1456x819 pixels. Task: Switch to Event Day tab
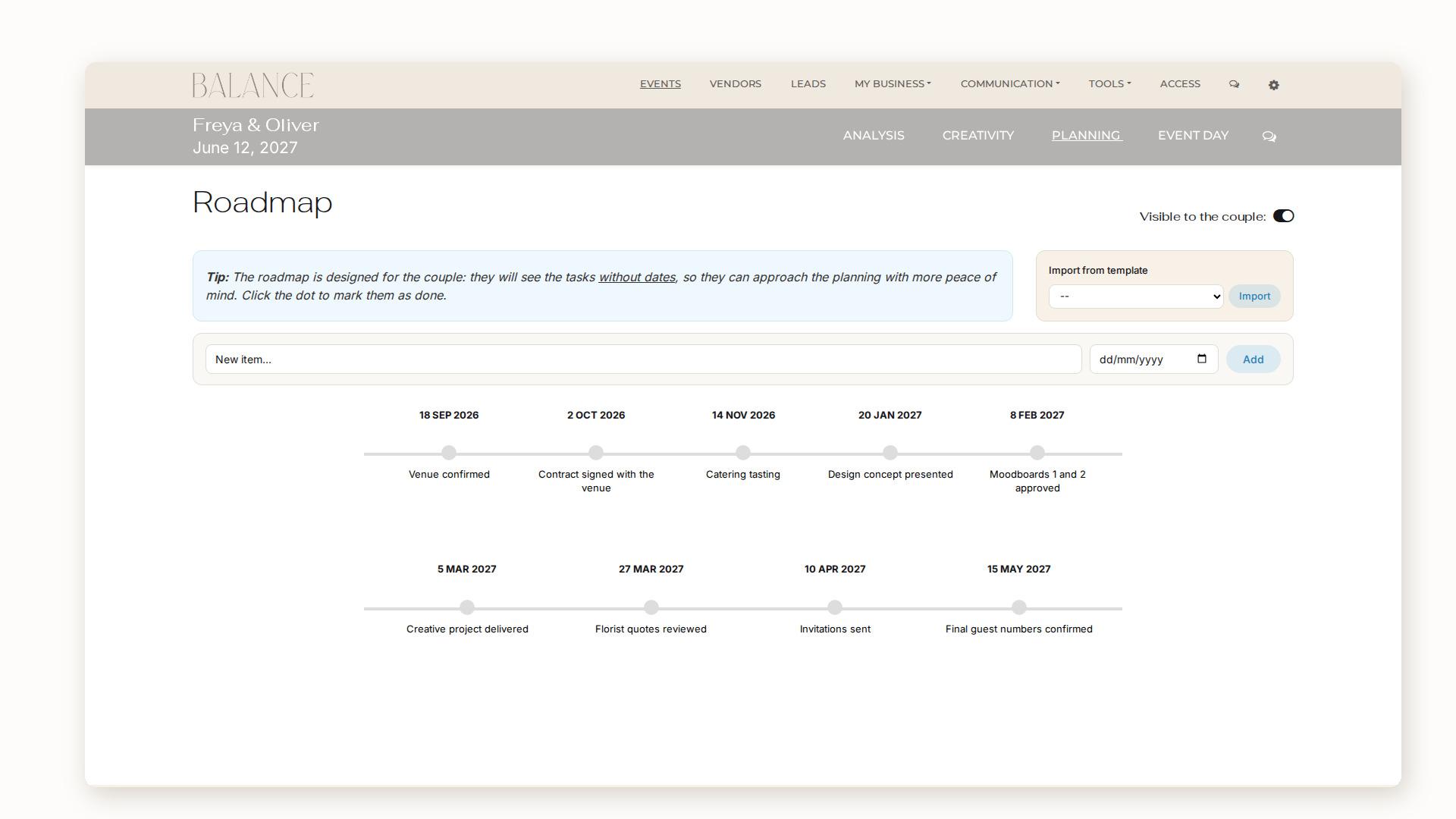pos(1193,135)
